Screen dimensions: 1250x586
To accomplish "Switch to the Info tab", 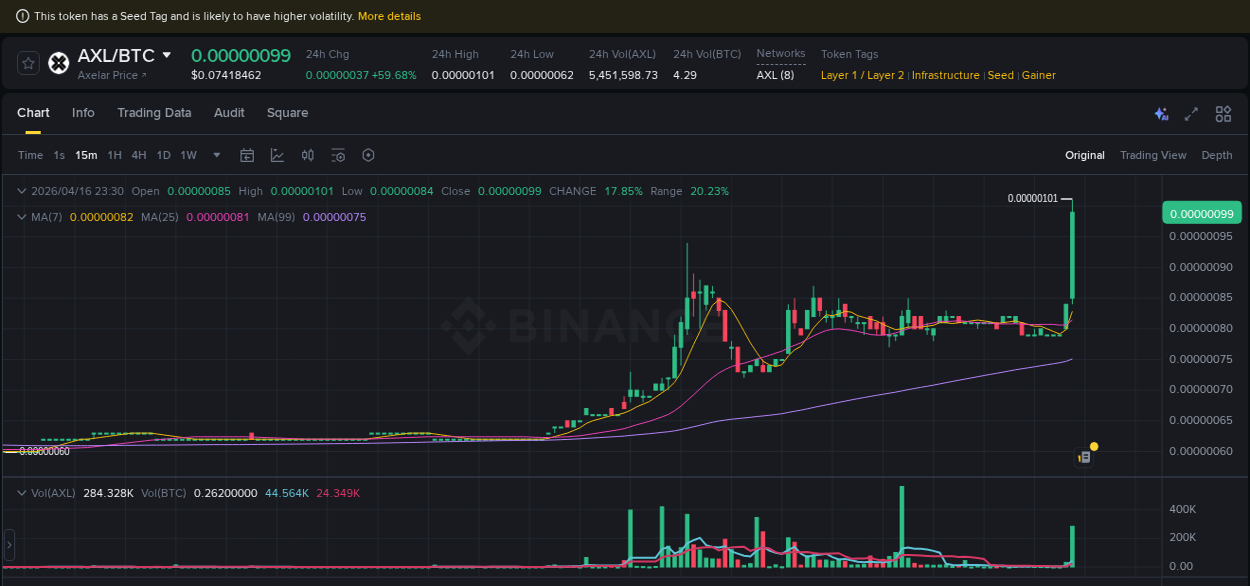I will point(83,113).
